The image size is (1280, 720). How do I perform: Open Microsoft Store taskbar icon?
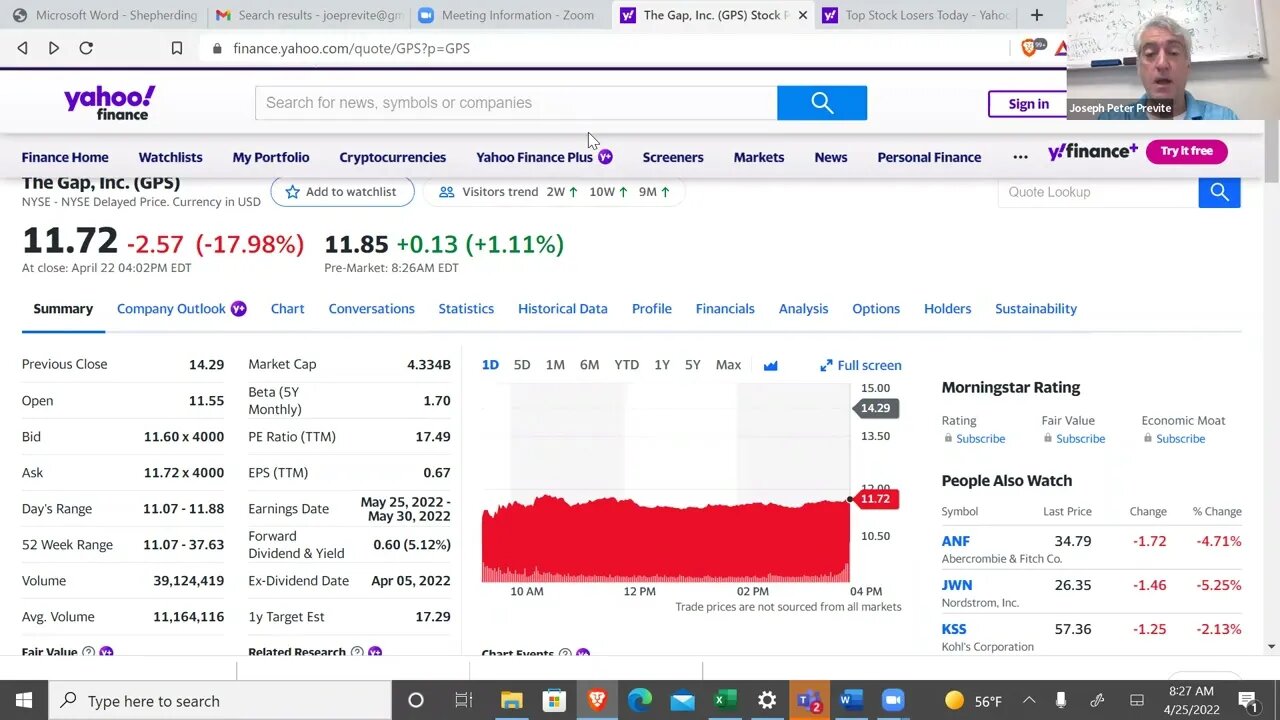[x=554, y=701]
